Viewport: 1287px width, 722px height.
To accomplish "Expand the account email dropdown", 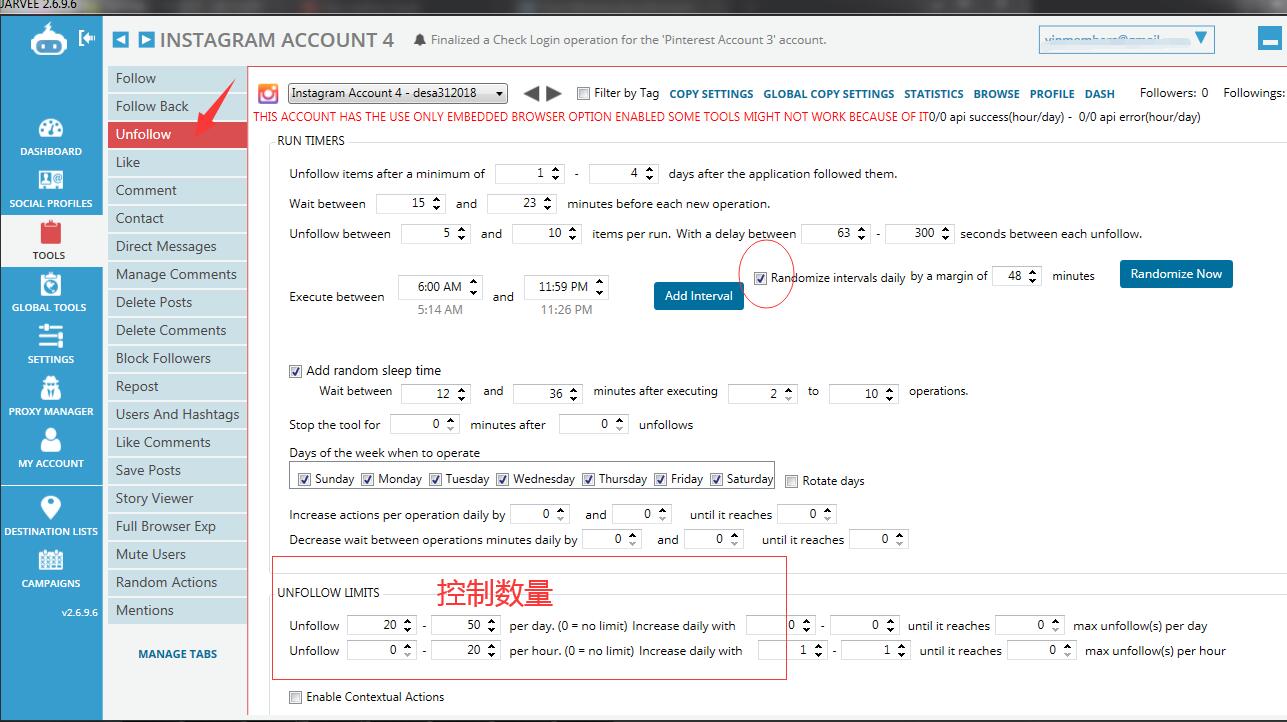I will pyautogui.click(x=1201, y=39).
